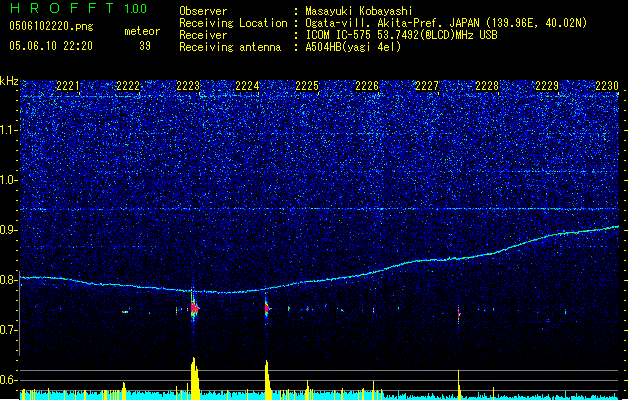Click the 1.0 kHz axis label

(9, 180)
